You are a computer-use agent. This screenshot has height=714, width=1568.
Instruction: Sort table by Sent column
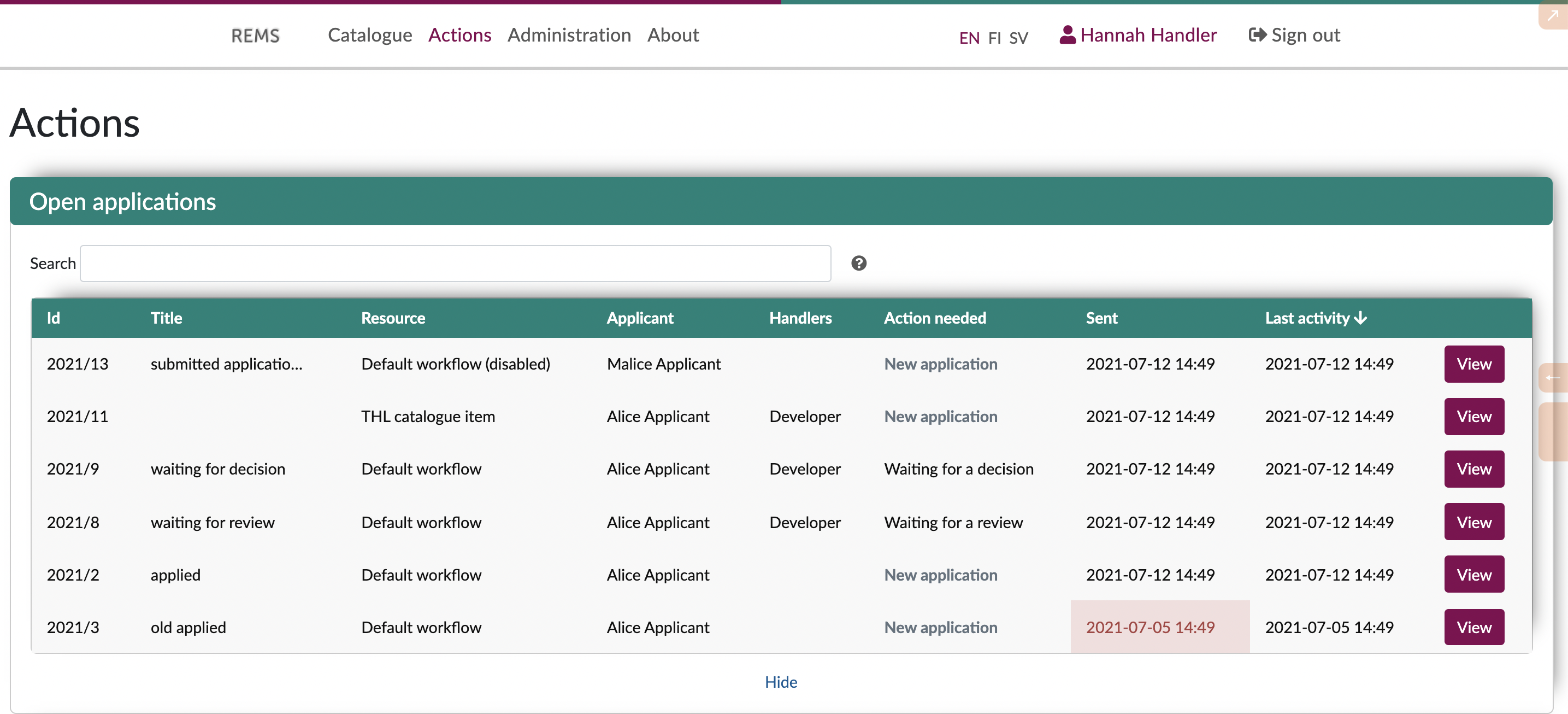[x=1102, y=318]
